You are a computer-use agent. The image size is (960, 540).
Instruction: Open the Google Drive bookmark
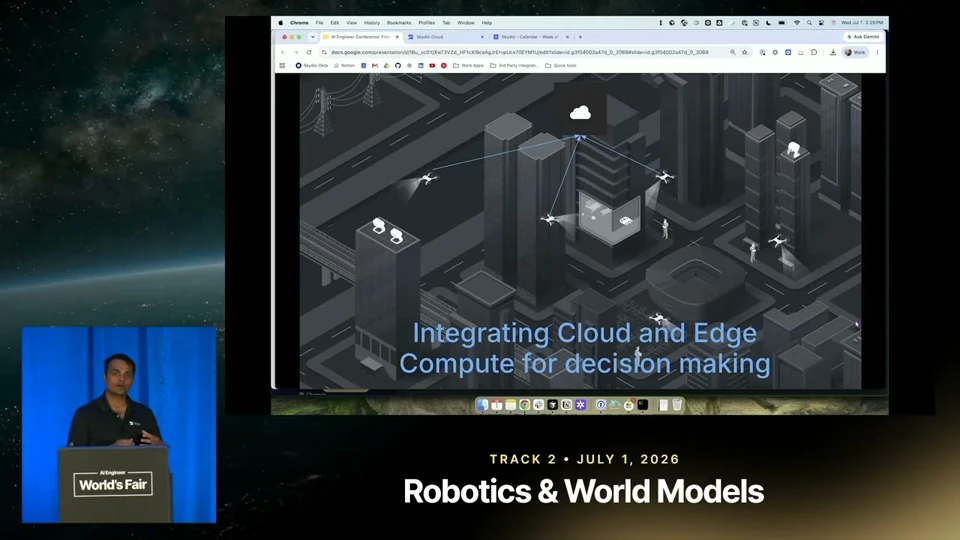click(386, 66)
